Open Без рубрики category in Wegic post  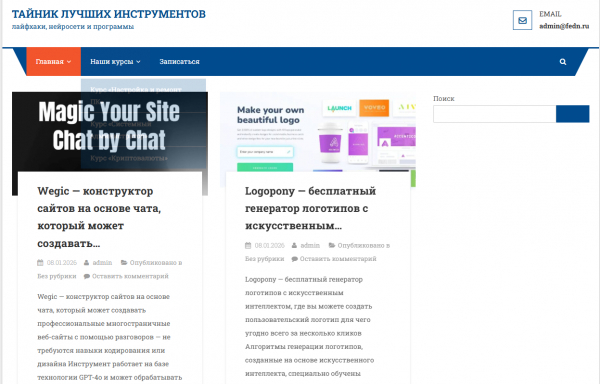[x=57, y=276]
